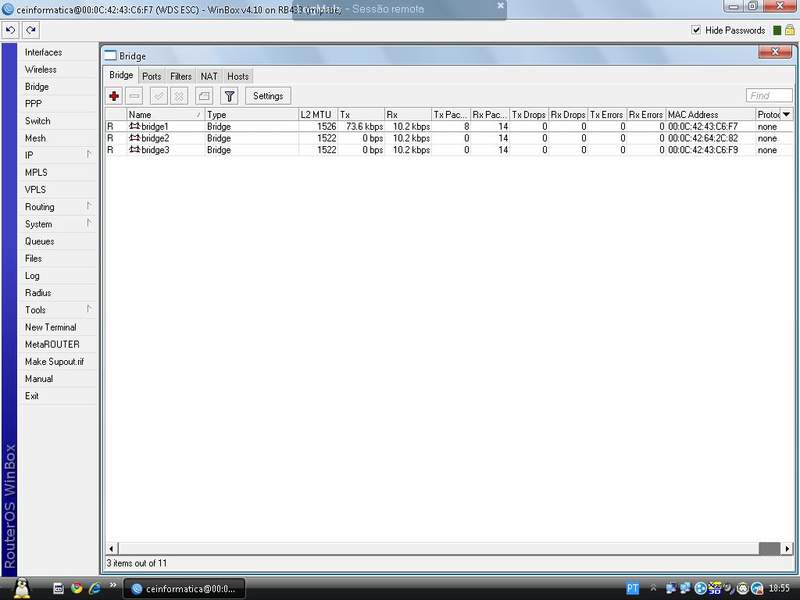Click the on-screen keyboard taskbar icon
This screenshot has height=600, width=800.
pos(58,588)
